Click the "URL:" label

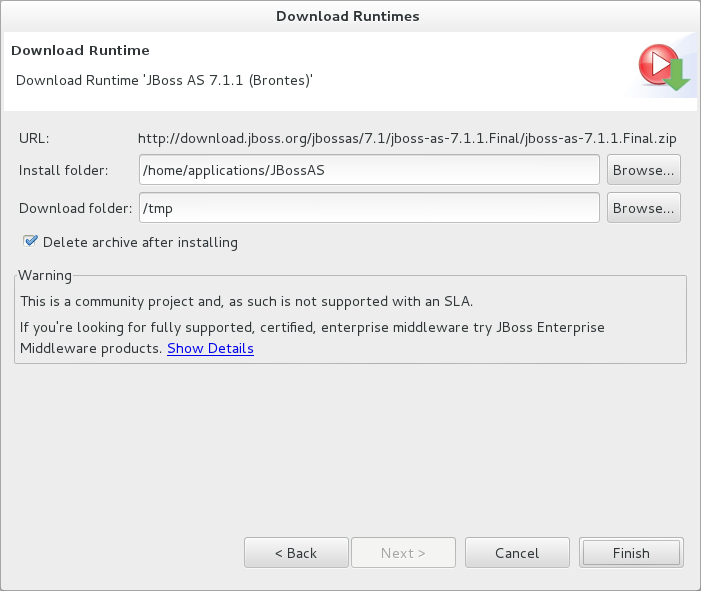34,138
